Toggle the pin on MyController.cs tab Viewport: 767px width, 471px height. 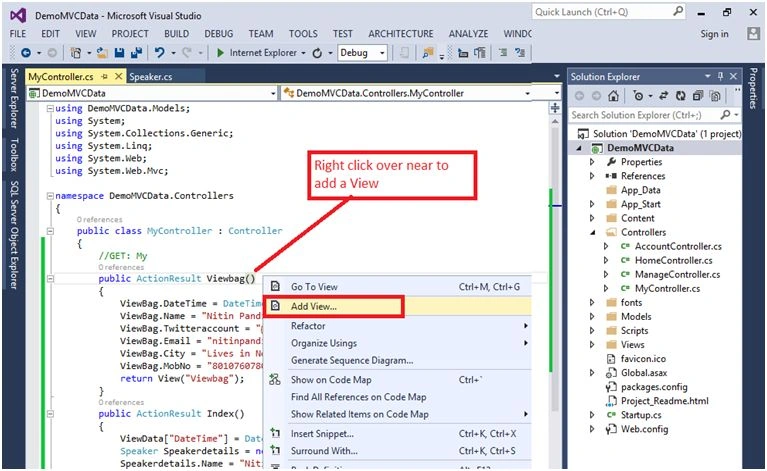104,77
